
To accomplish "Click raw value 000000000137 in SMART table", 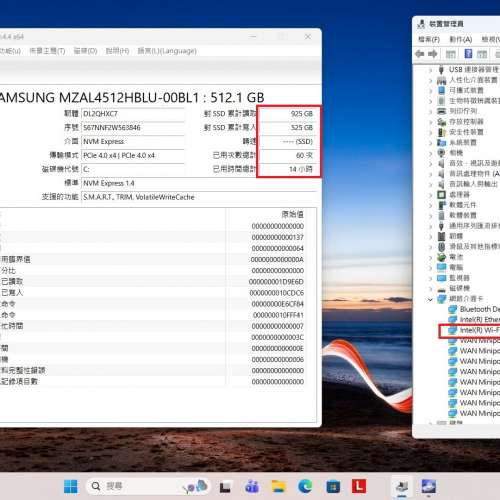I will [x=277, y=237].
